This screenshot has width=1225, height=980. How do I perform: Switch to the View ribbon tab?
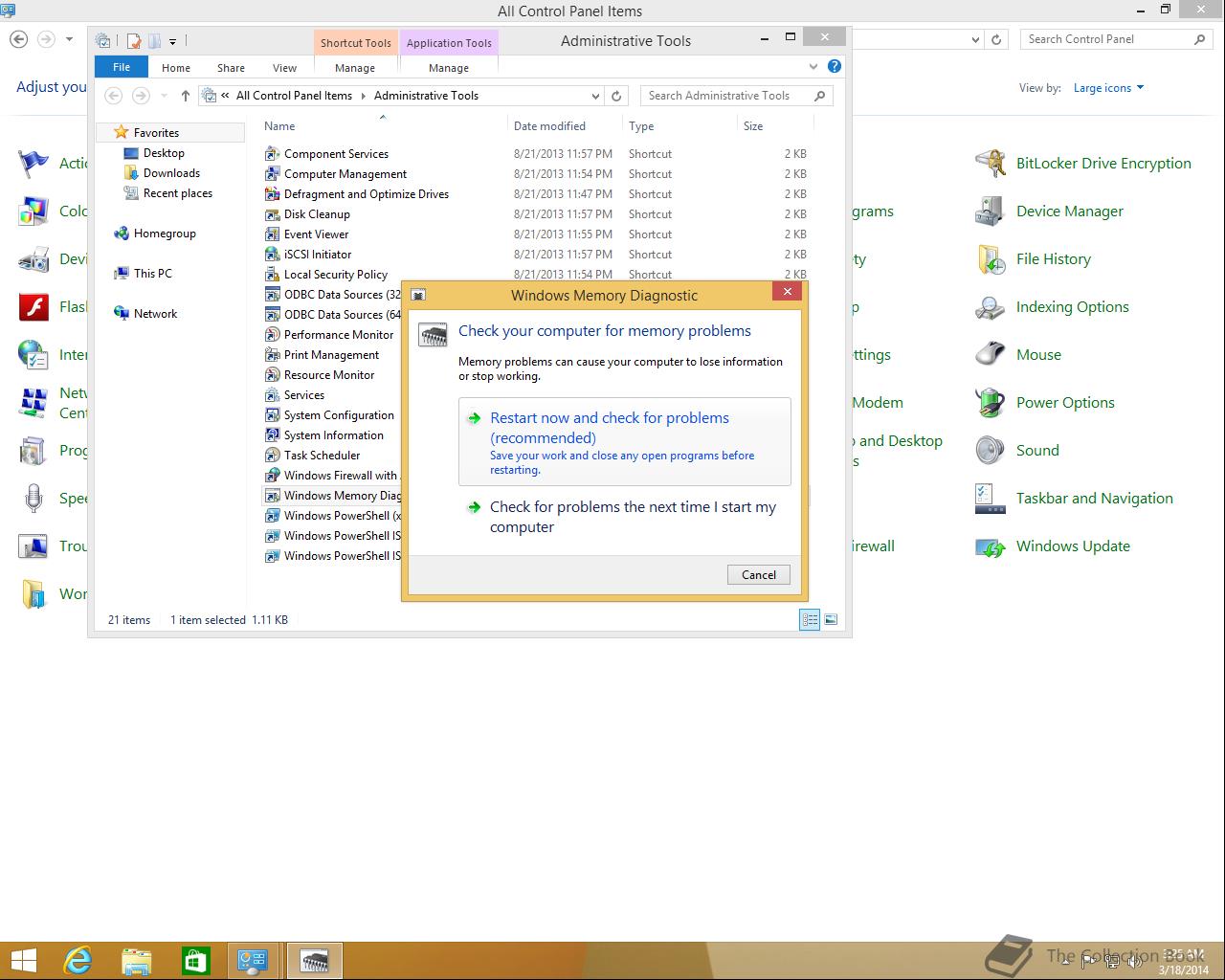(x=285, y=68)
